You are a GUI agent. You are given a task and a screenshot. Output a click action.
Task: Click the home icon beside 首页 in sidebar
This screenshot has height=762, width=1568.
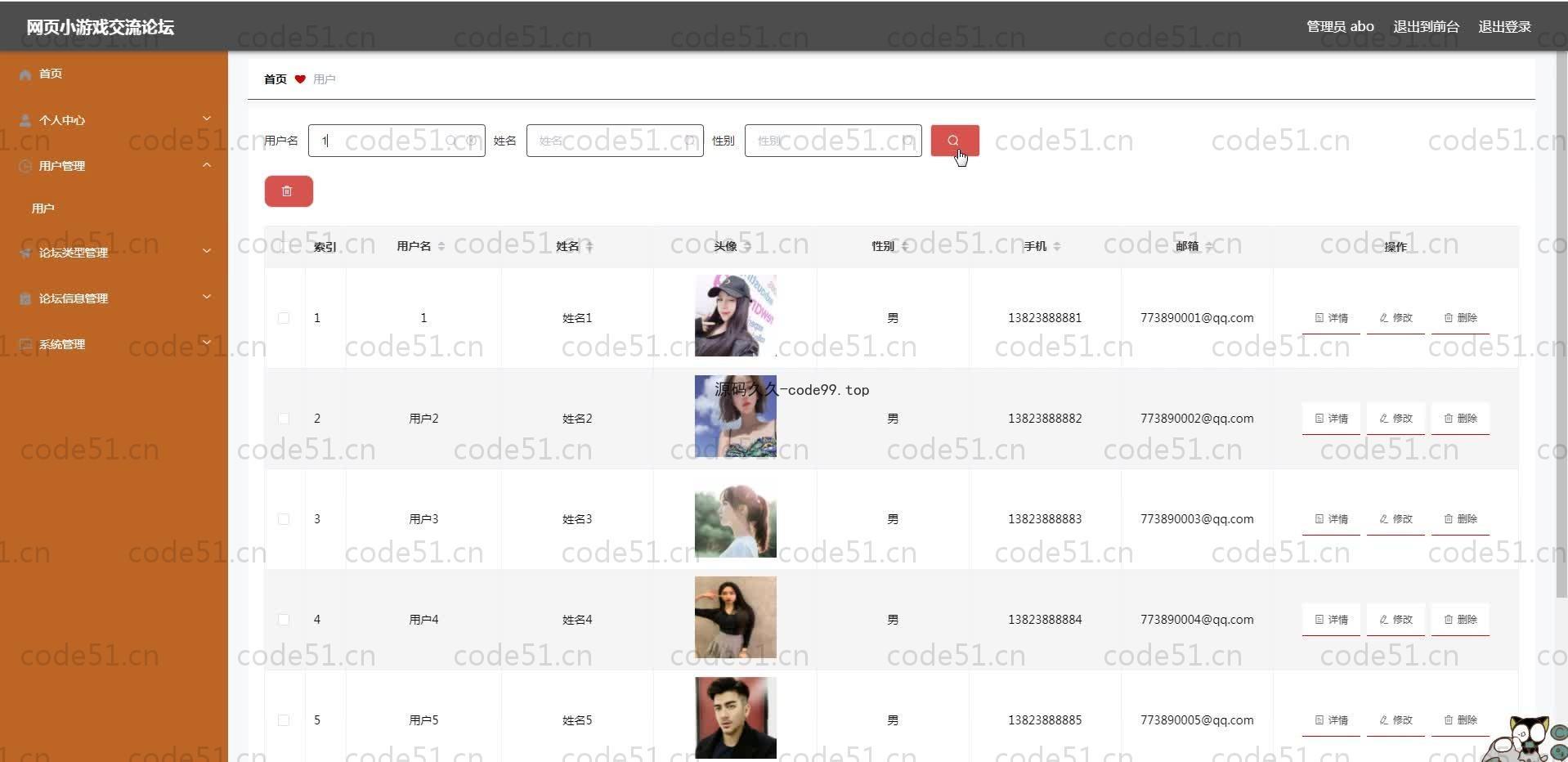pos(25,74)
